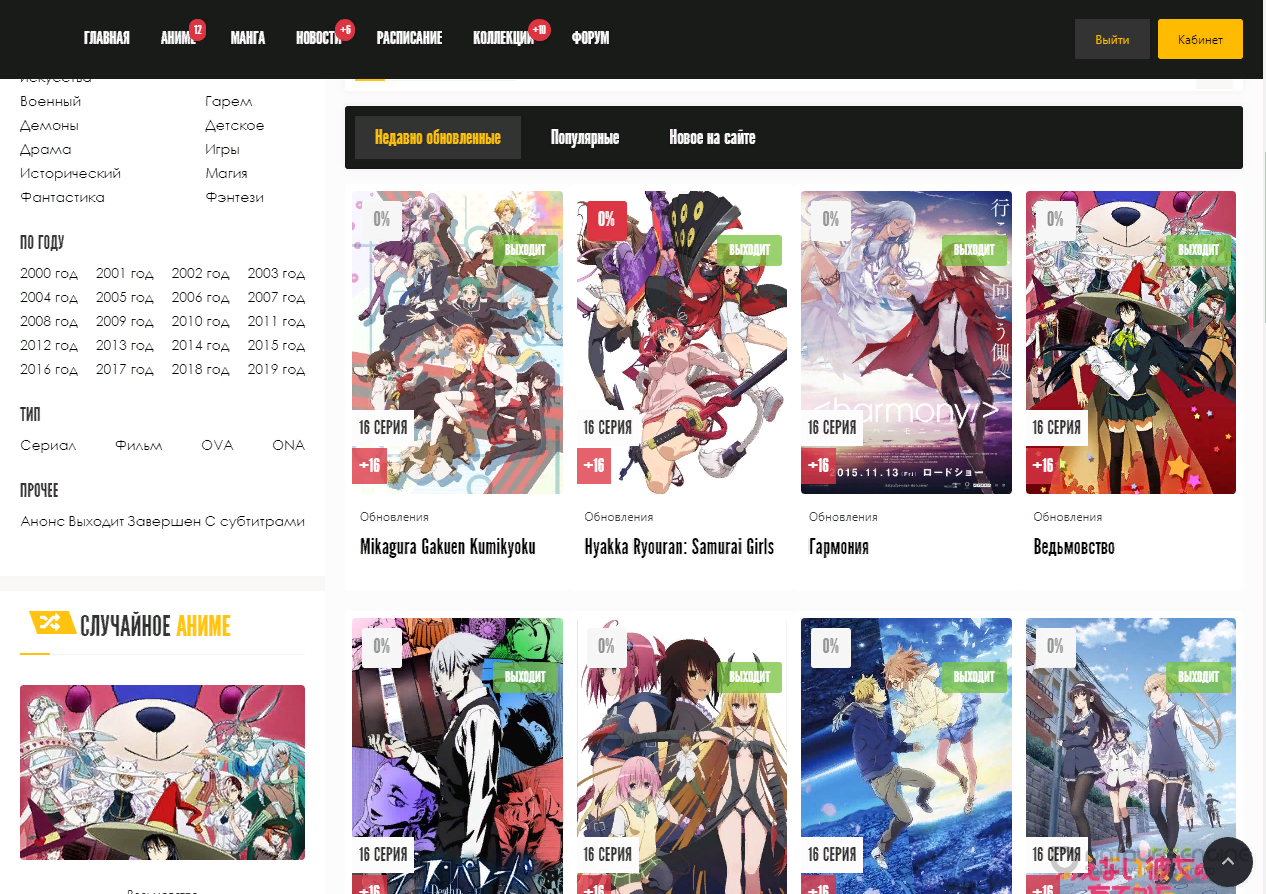Screen dimensions: 1266x894
Task: Click the harmony movie poster
Action: coord(906,342)
